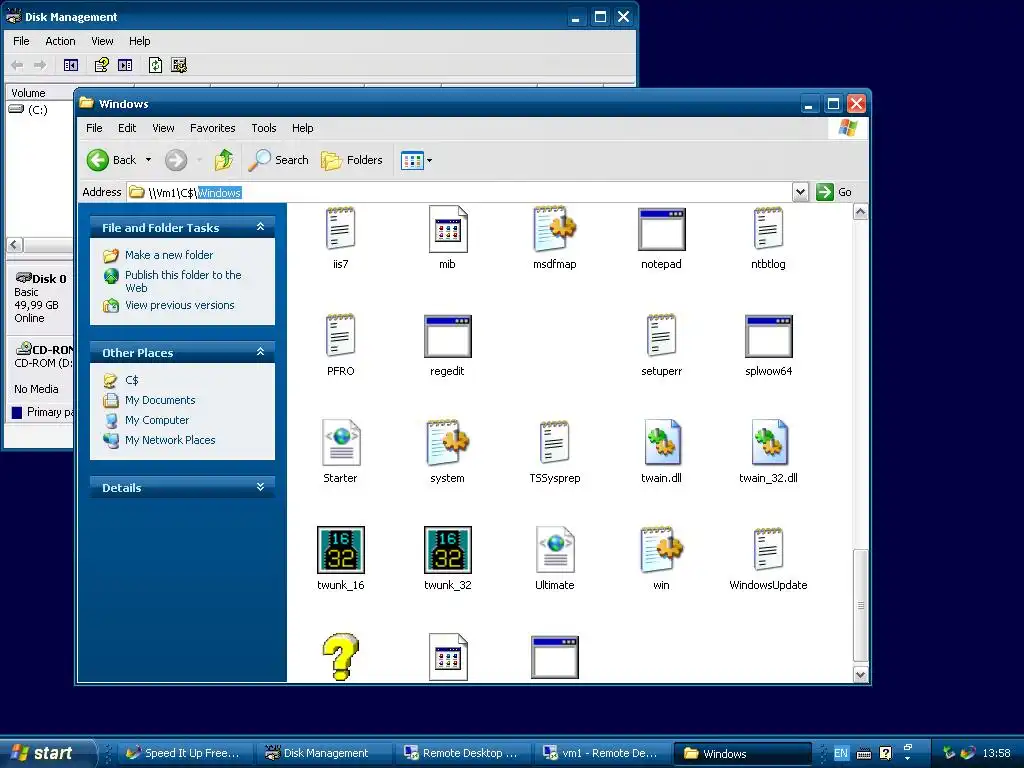Screen dimensions: 1024x768
Task: Open the Action menu in Disk Management
Action: pos(60,41)
